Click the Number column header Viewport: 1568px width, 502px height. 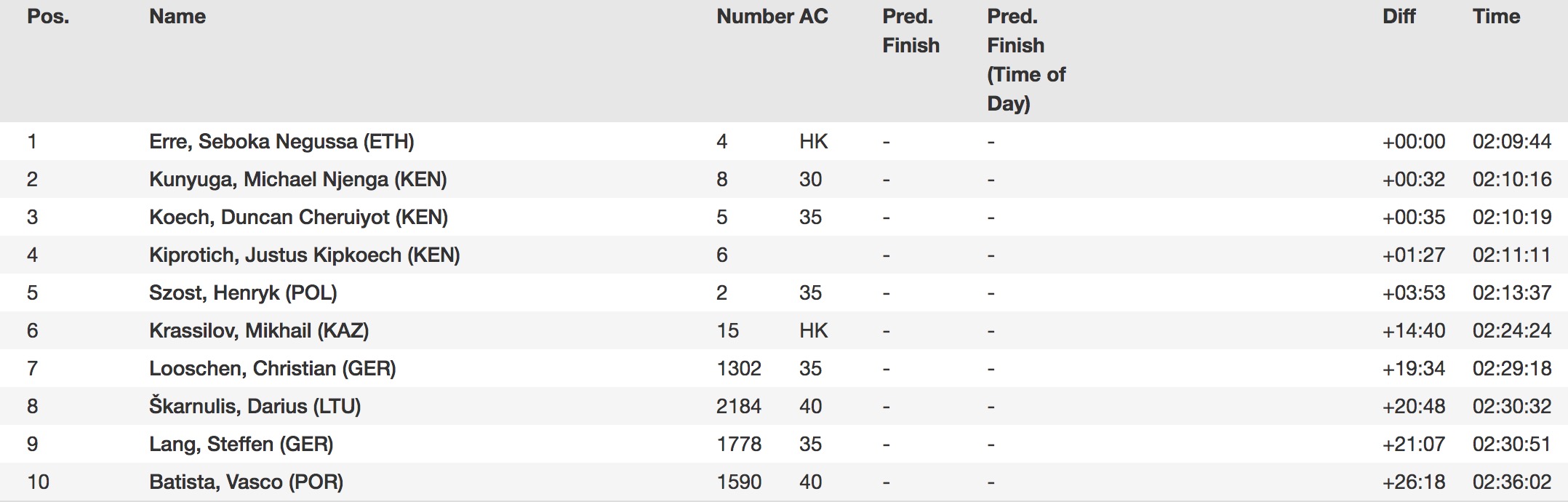(x=754, y=17)
